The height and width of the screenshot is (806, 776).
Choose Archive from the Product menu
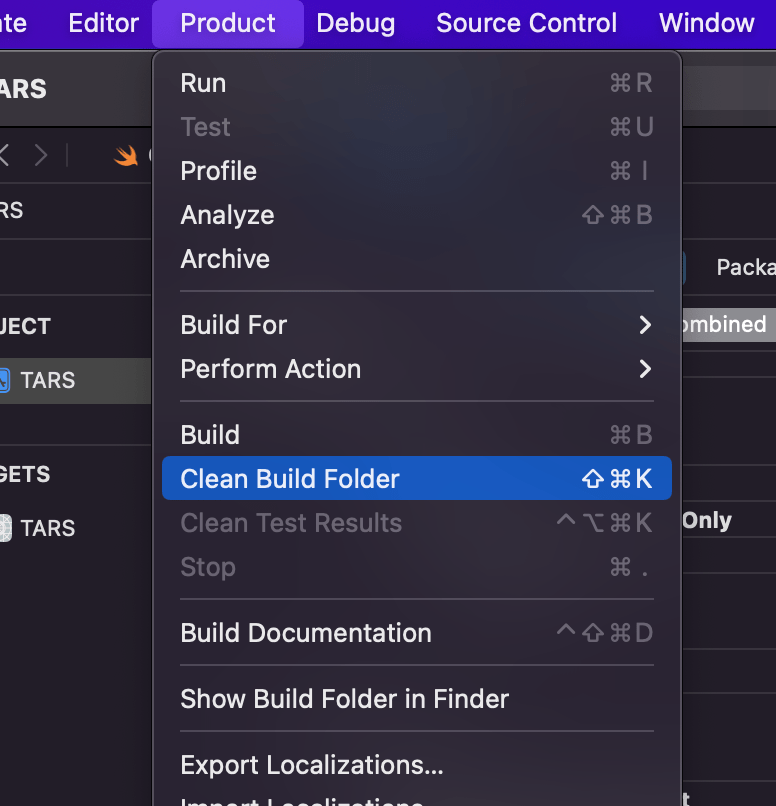[225, 258]
